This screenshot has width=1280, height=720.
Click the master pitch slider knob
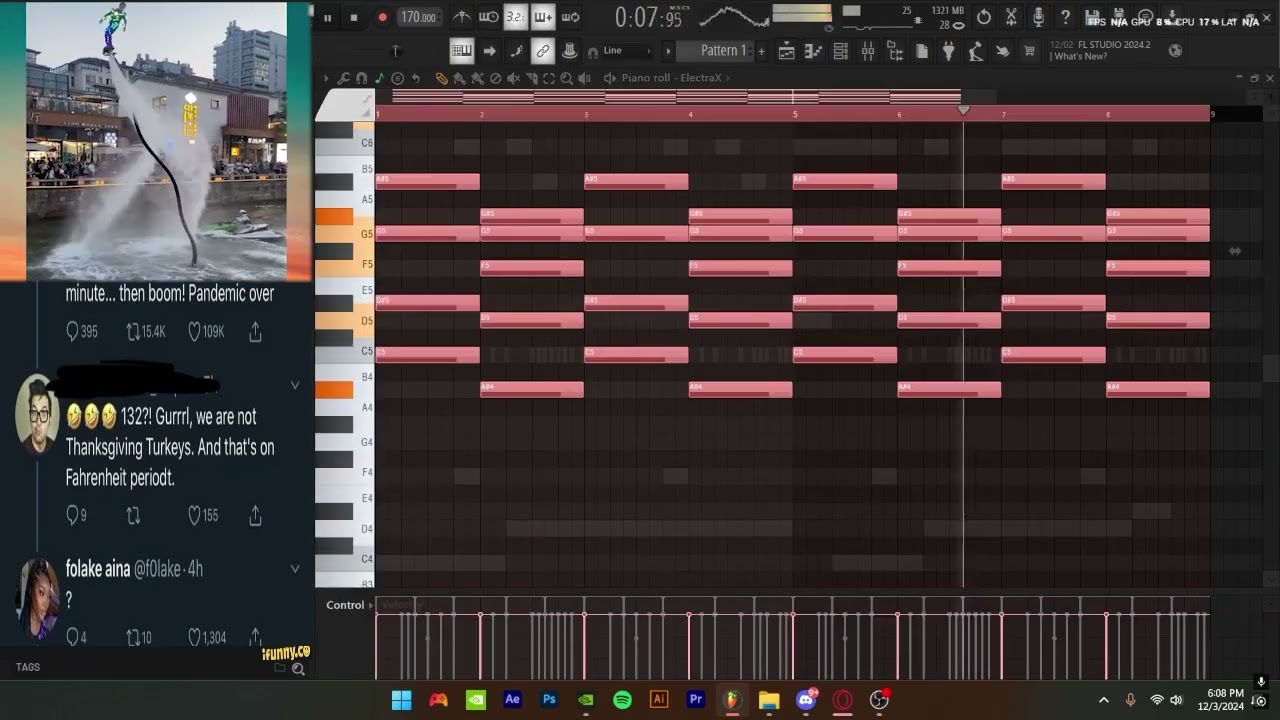pyautogui.click(x=396, y=51)
